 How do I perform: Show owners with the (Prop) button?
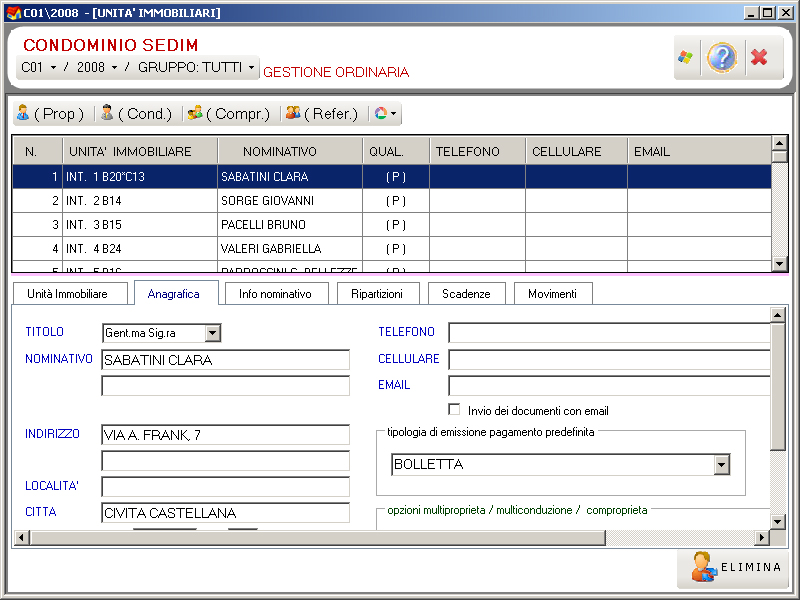[51, 114]
